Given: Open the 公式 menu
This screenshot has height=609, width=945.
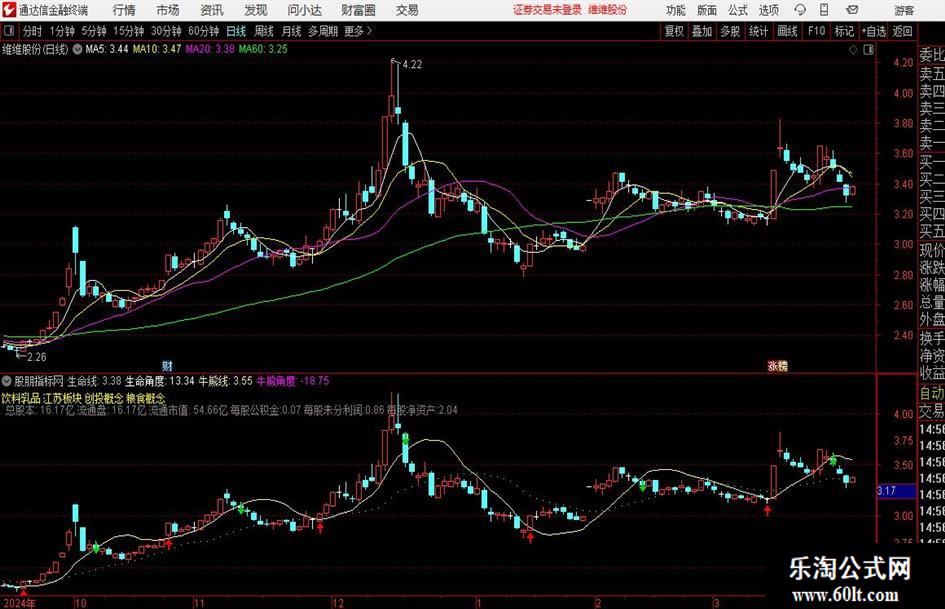Looking at the screenshot, I should coord(738,10).
